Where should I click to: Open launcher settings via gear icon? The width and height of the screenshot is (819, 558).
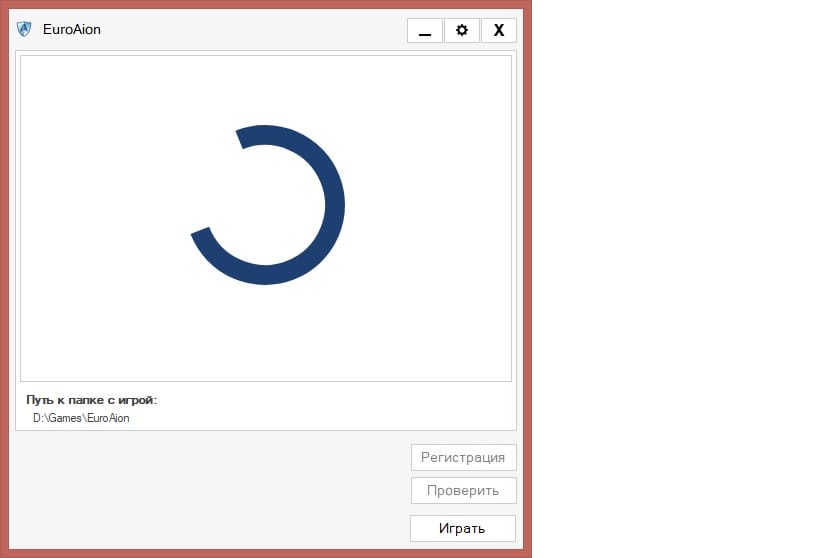click(x=461, y=30)
